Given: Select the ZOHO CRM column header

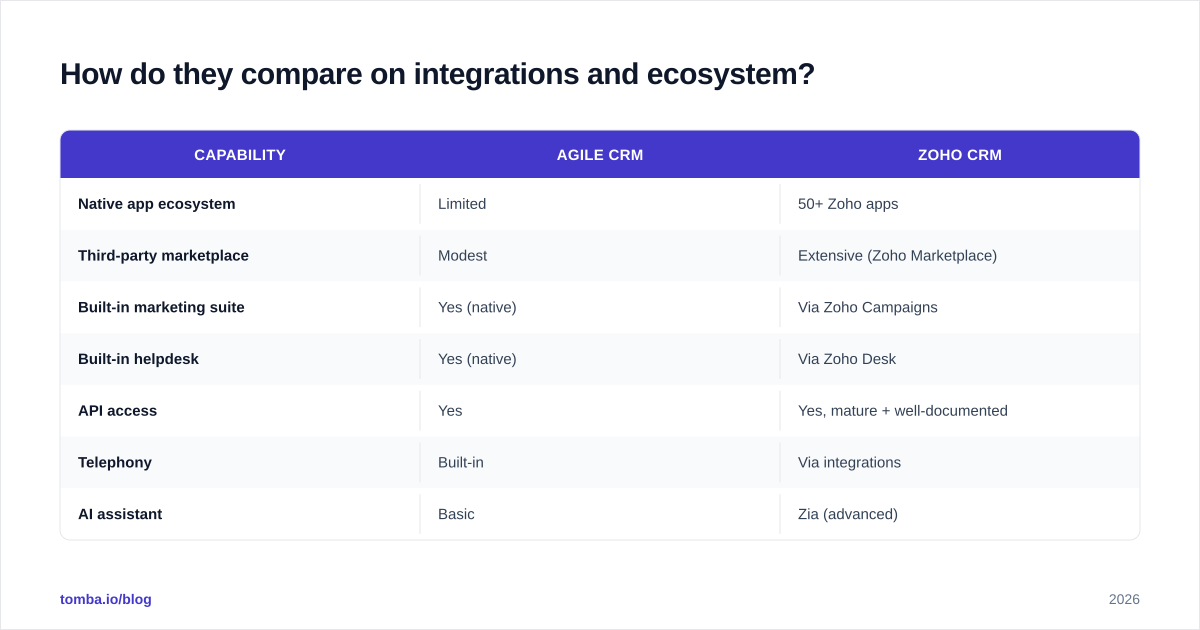Looking at the screenshot, I should click(960, 155).
